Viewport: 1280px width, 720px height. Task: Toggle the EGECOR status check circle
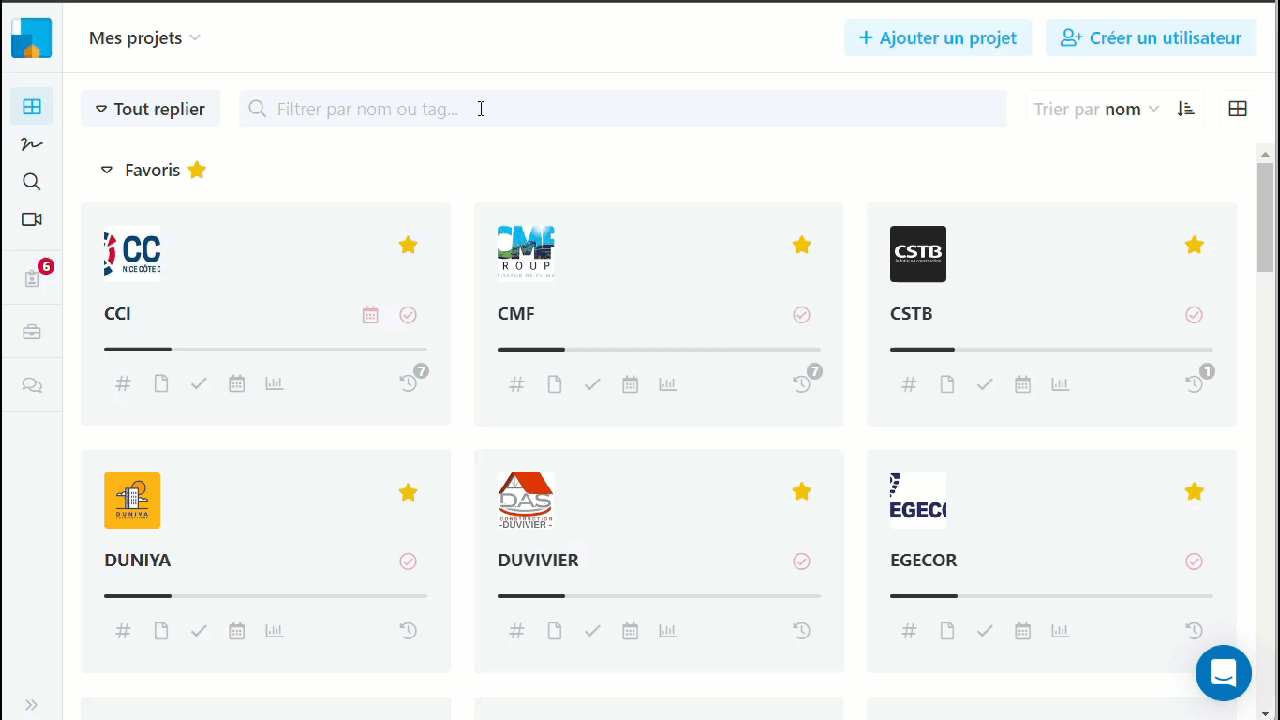[x=1194, y=562]
